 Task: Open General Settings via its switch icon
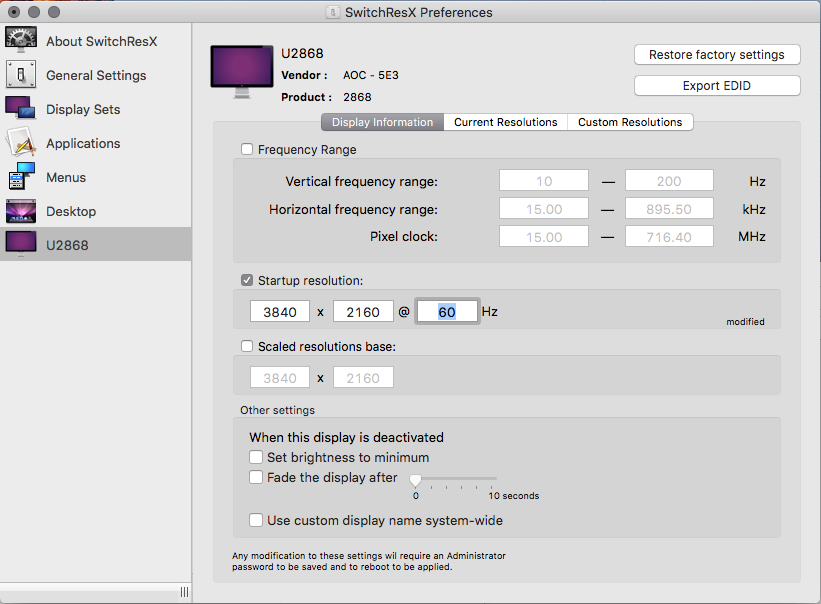(21, 75)
